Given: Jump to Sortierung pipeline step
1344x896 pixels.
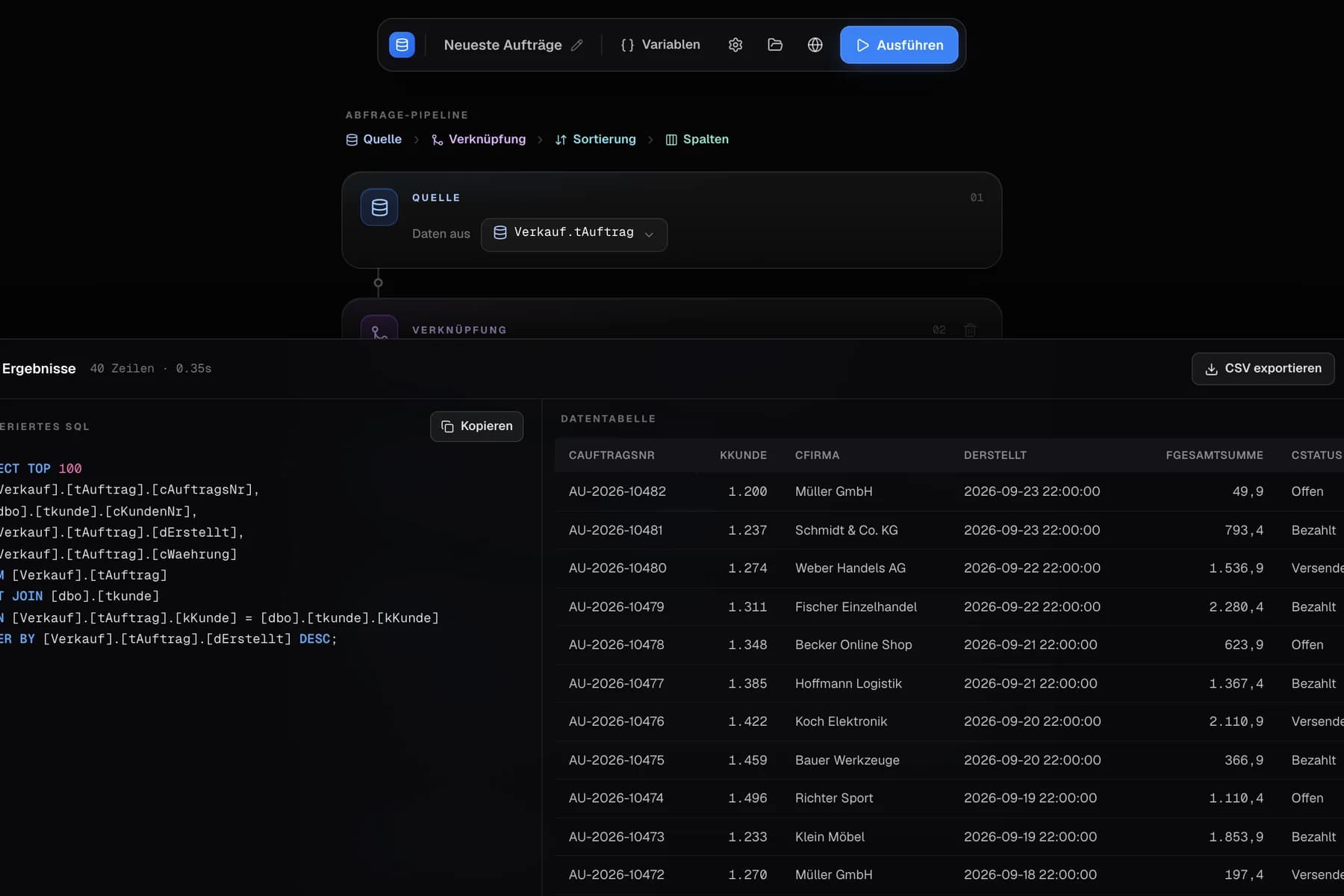Looking at the screenshot, I should point(596,140).
